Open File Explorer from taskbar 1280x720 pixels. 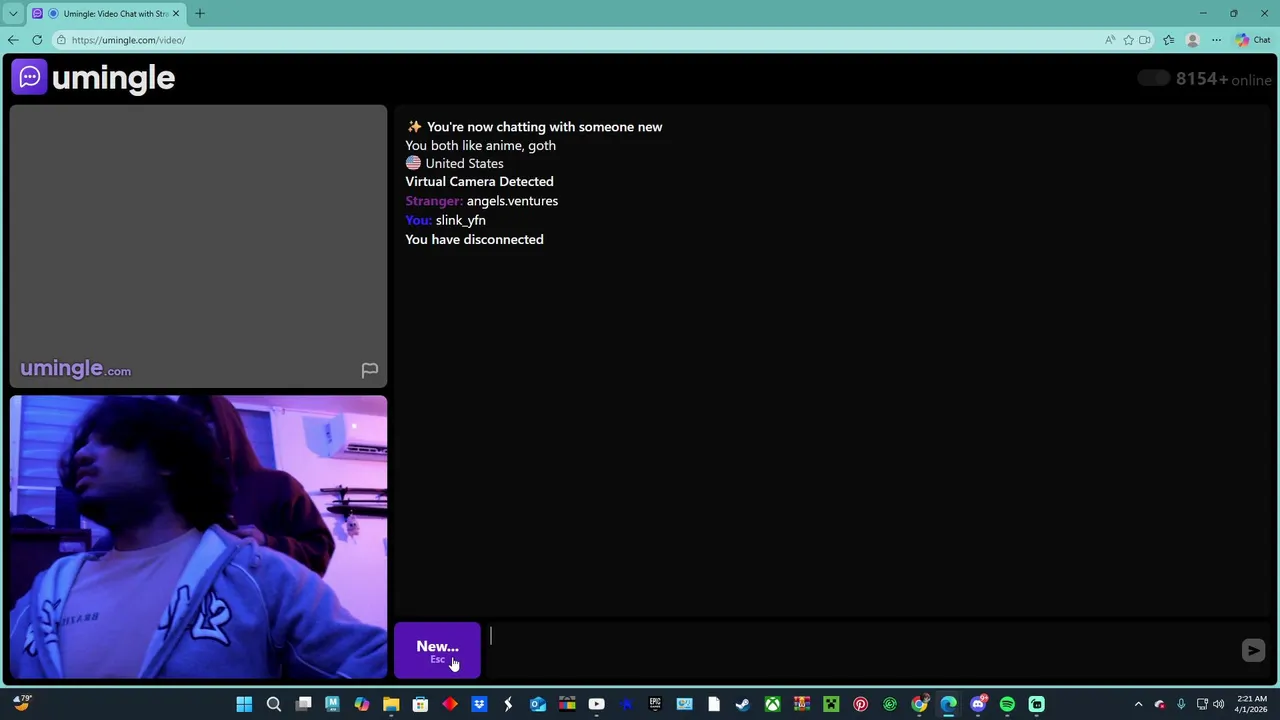391,704
